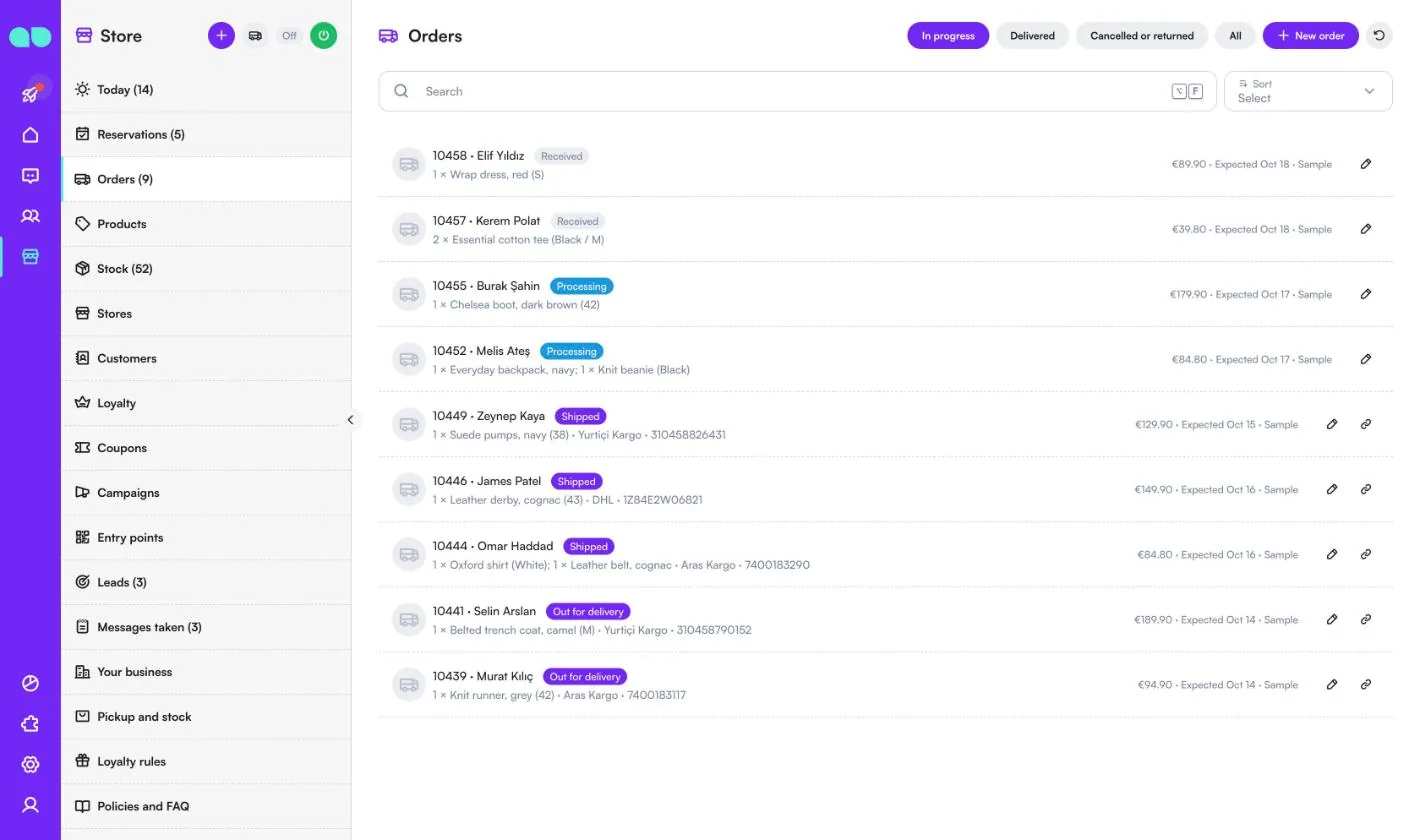
Task: Open the puzzle piece integrations icon
Action: [30, 724]
